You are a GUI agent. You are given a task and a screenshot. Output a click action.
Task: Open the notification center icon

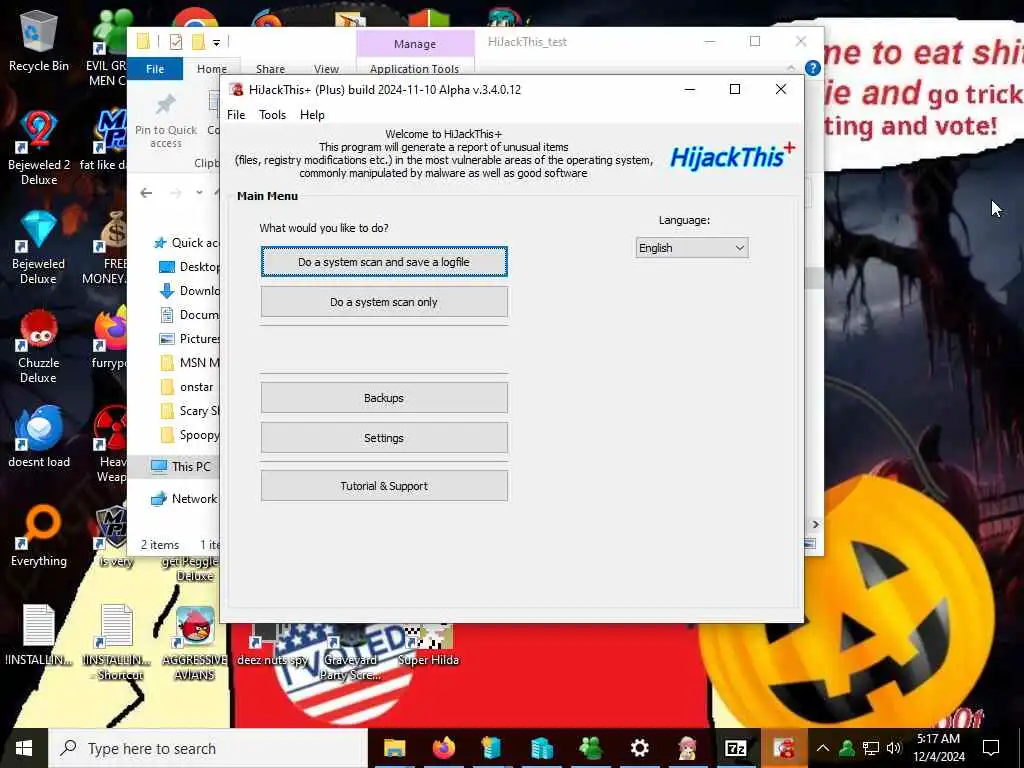click(991, 748)
